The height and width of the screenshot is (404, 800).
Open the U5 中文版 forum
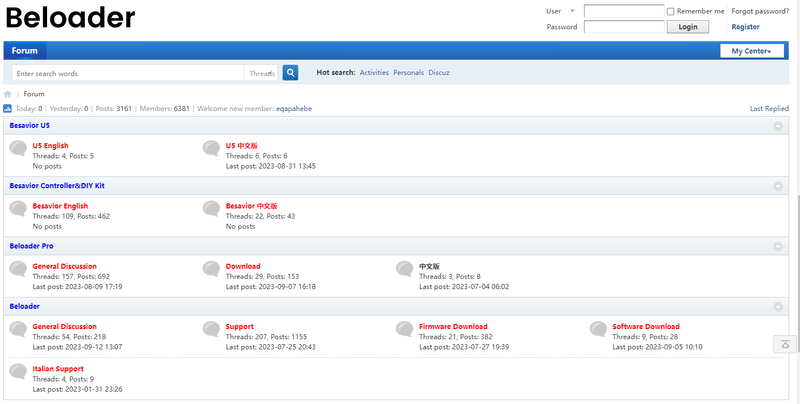coord(242,145)
